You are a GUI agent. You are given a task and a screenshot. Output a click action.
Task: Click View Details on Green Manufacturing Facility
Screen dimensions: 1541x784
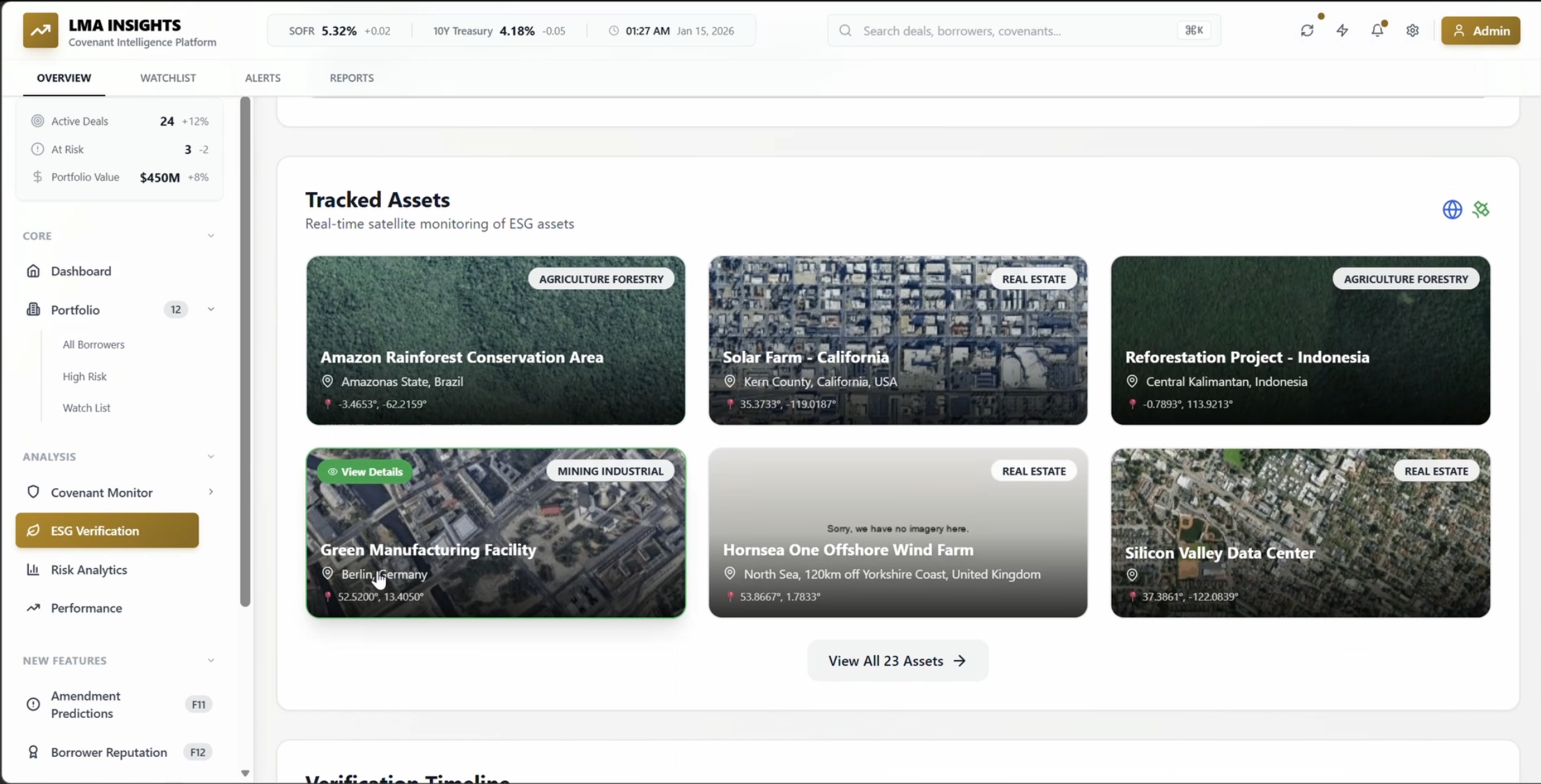365,471
